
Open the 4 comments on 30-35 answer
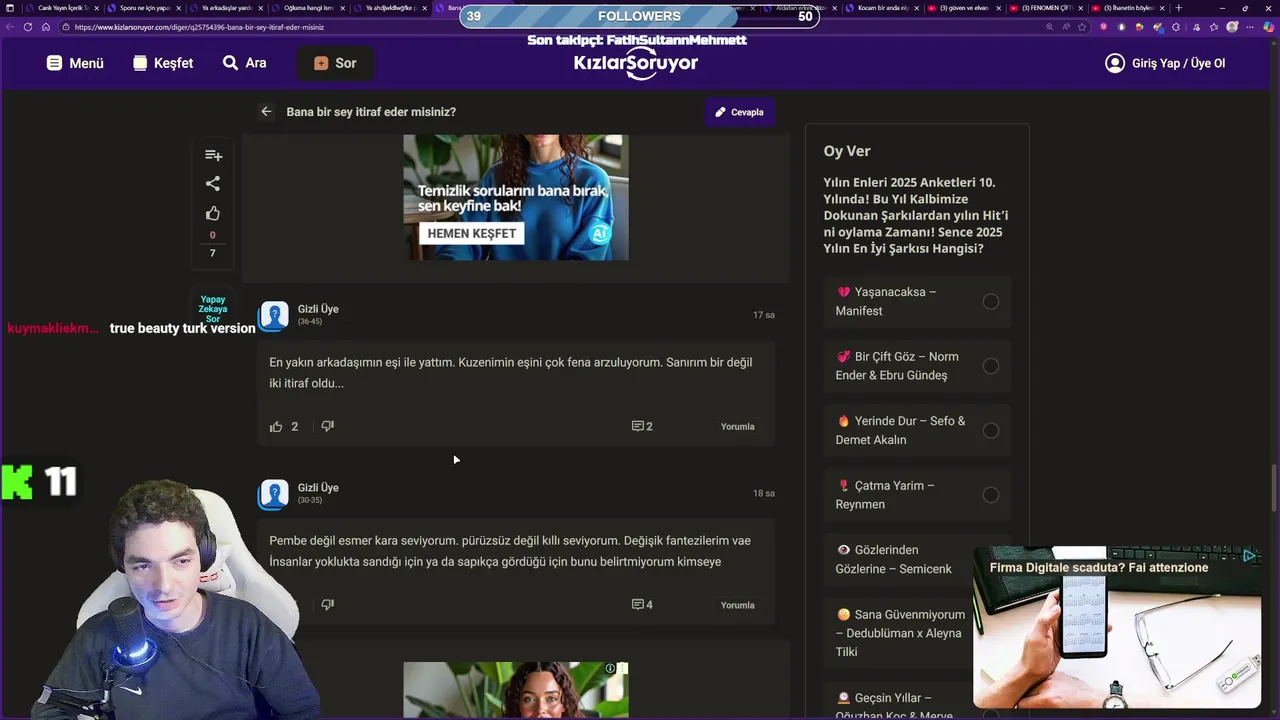click(642, 604)
